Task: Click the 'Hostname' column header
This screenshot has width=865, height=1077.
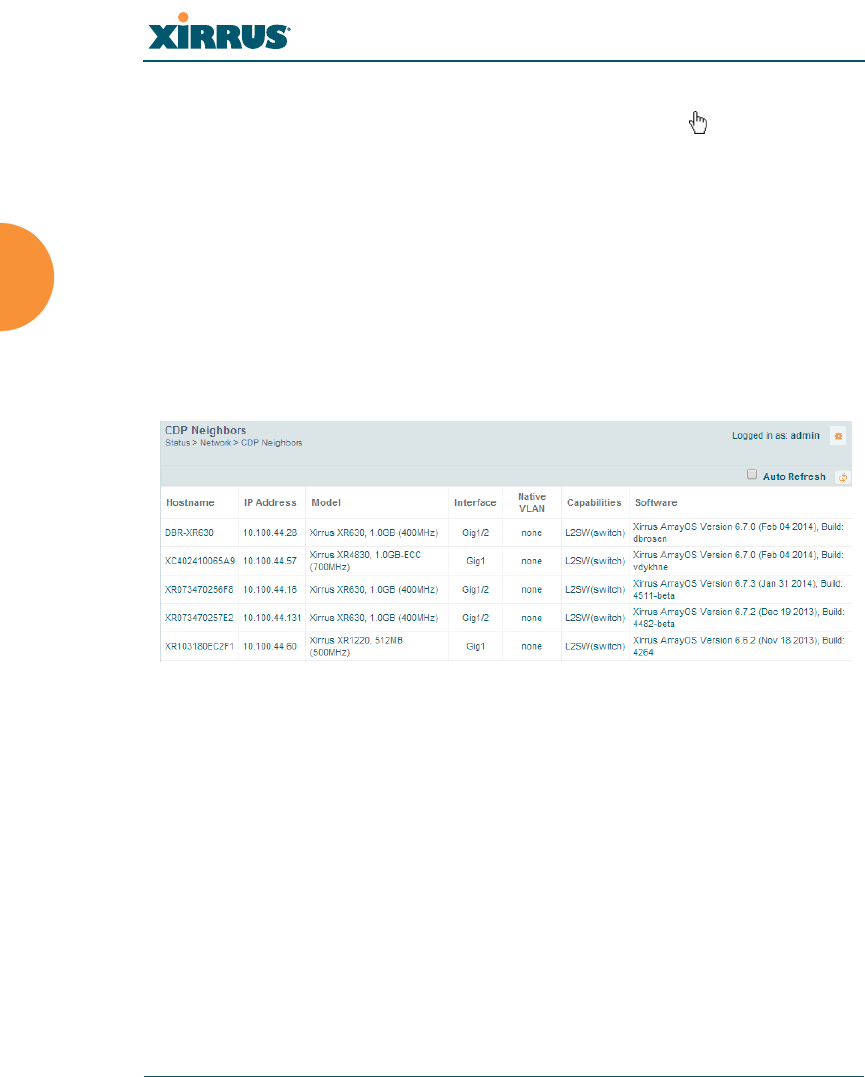Action: (190, 503)
